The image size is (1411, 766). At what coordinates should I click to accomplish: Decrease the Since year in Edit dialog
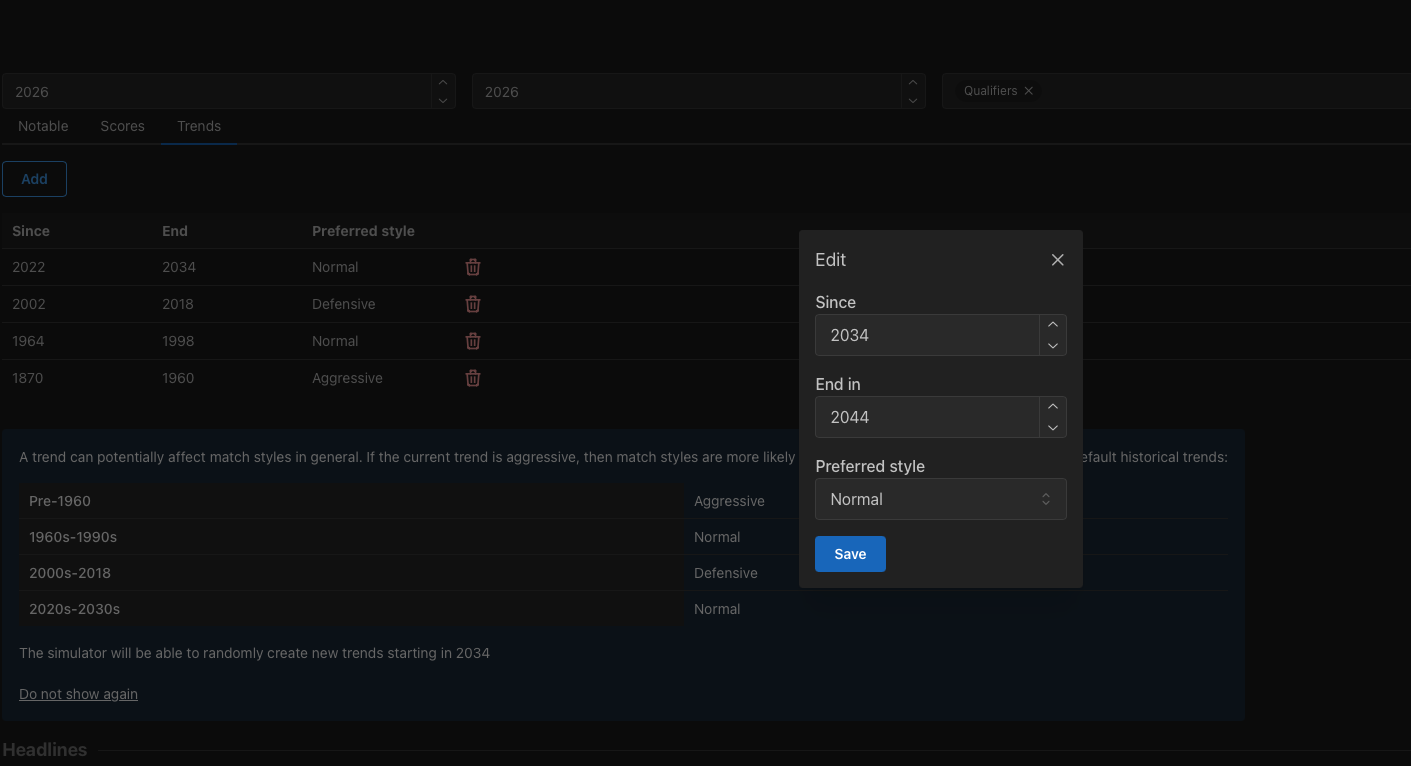click(x=1053, y=346)
